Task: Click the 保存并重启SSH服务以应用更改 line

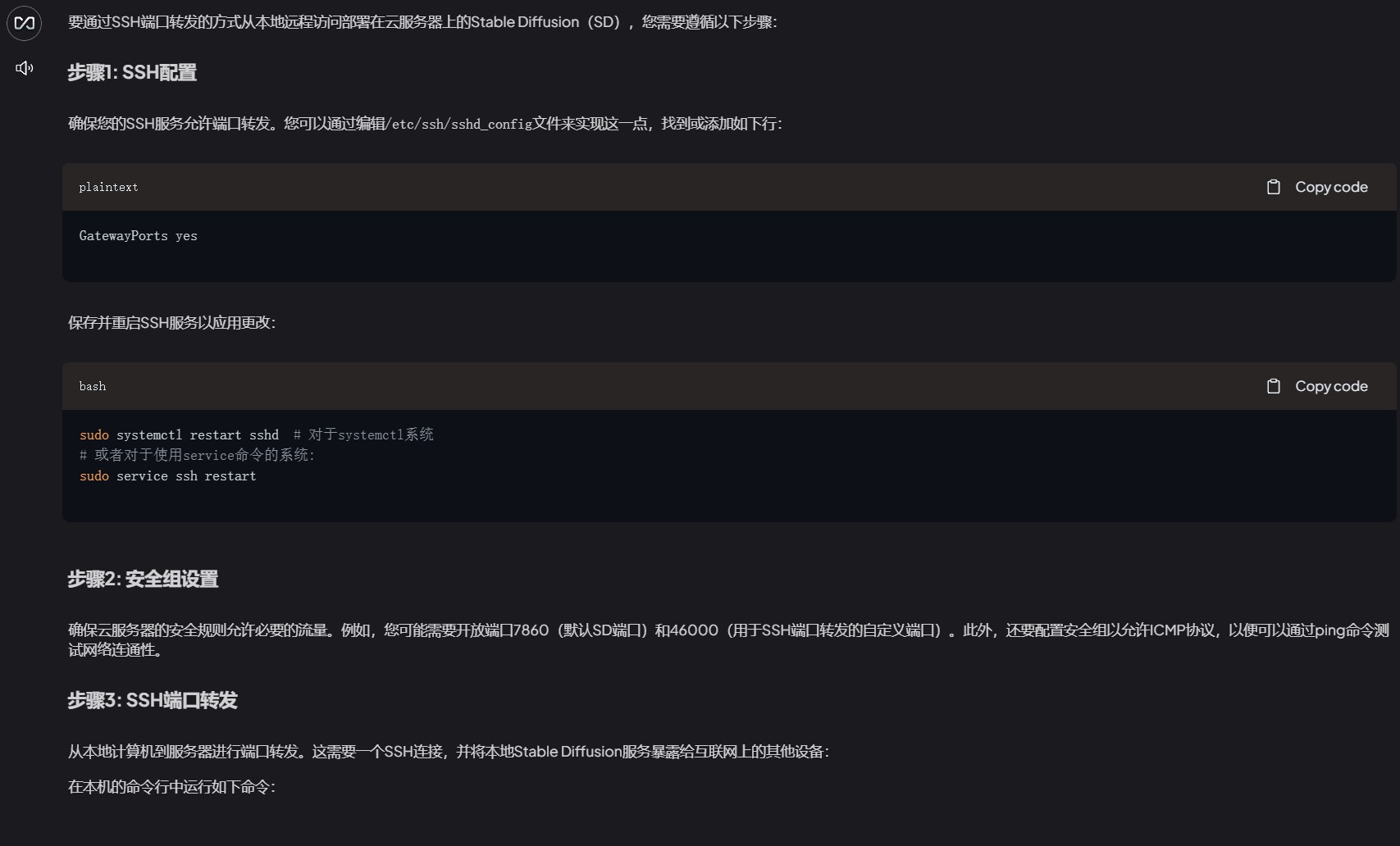Action: 171,323
